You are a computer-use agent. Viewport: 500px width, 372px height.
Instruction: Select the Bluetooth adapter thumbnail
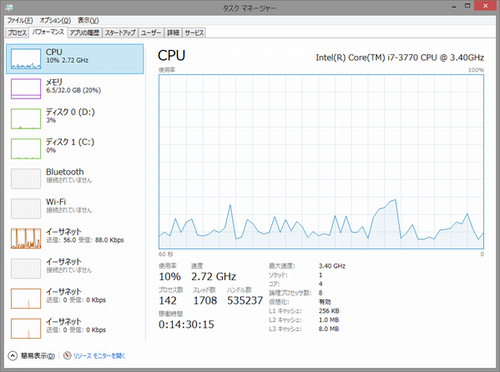click(26, 179)
